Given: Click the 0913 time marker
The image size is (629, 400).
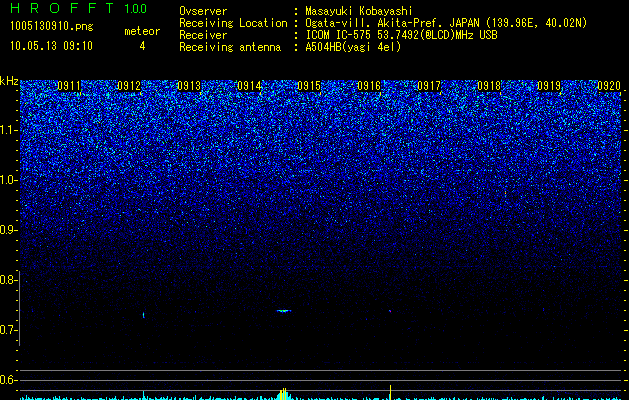Looking at the screenshot, I should [x=189, y=86].
